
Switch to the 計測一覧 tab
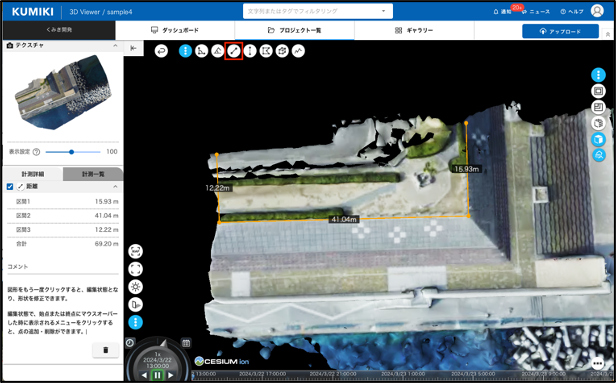93,174
